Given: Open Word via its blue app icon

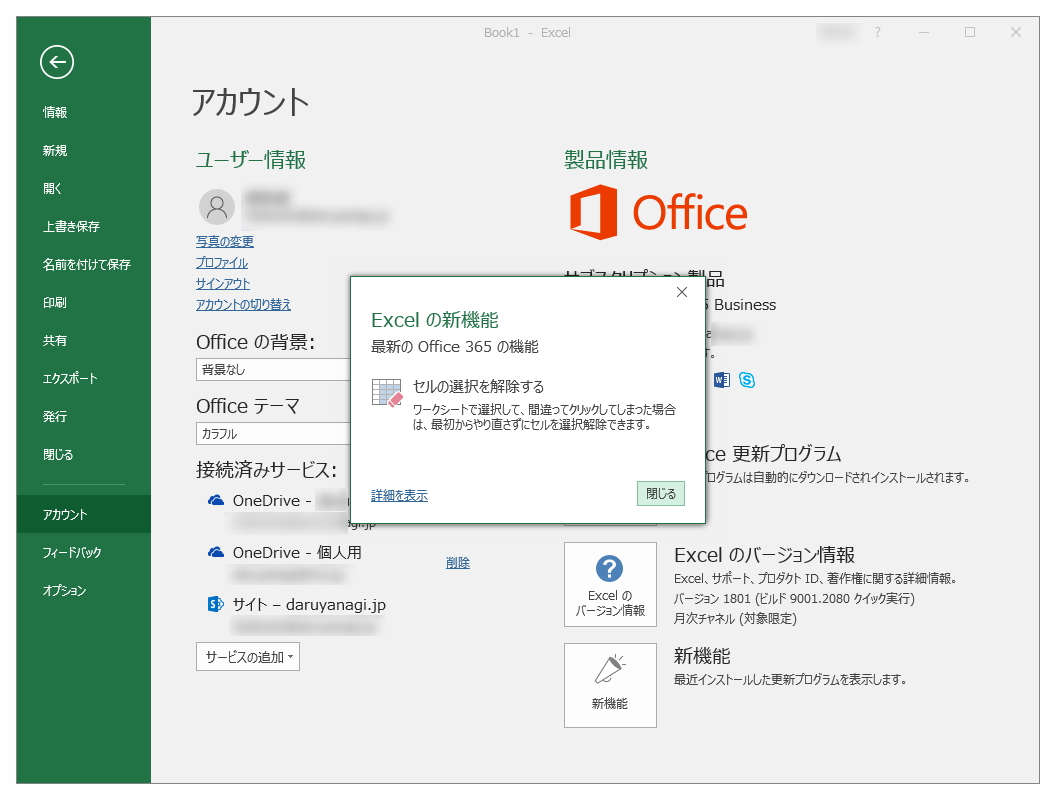Looking at the screenshot, I should point(720,380).
